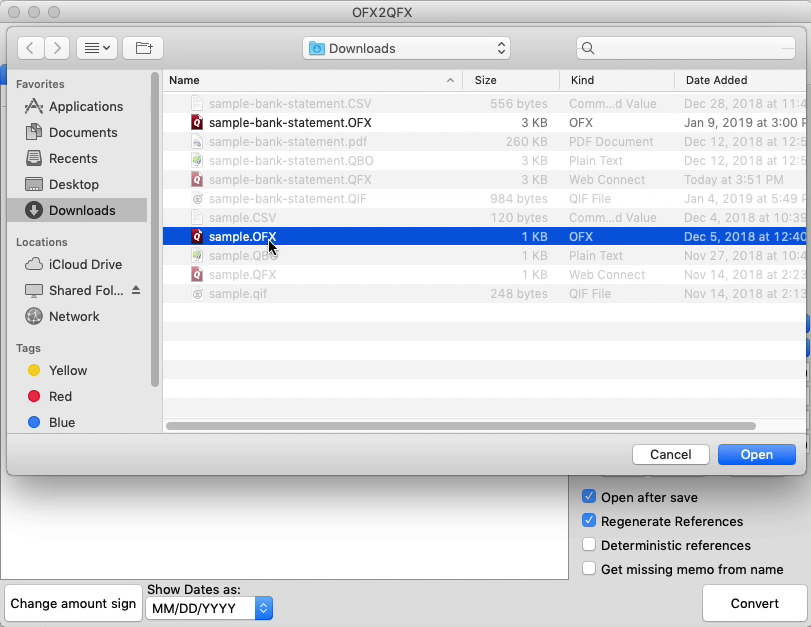The image size is (811, 627).
Task: Click the 3 KB size of sample-bank-statement.OFX
Action: click(534, 123)
